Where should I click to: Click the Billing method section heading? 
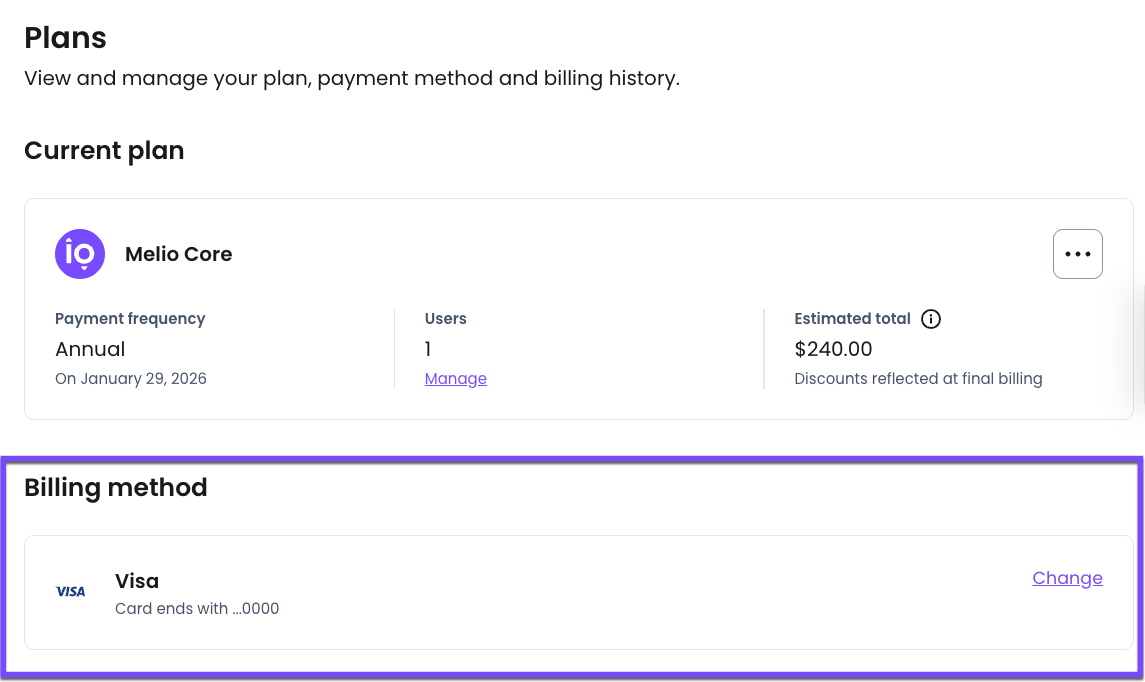point(116,488)
